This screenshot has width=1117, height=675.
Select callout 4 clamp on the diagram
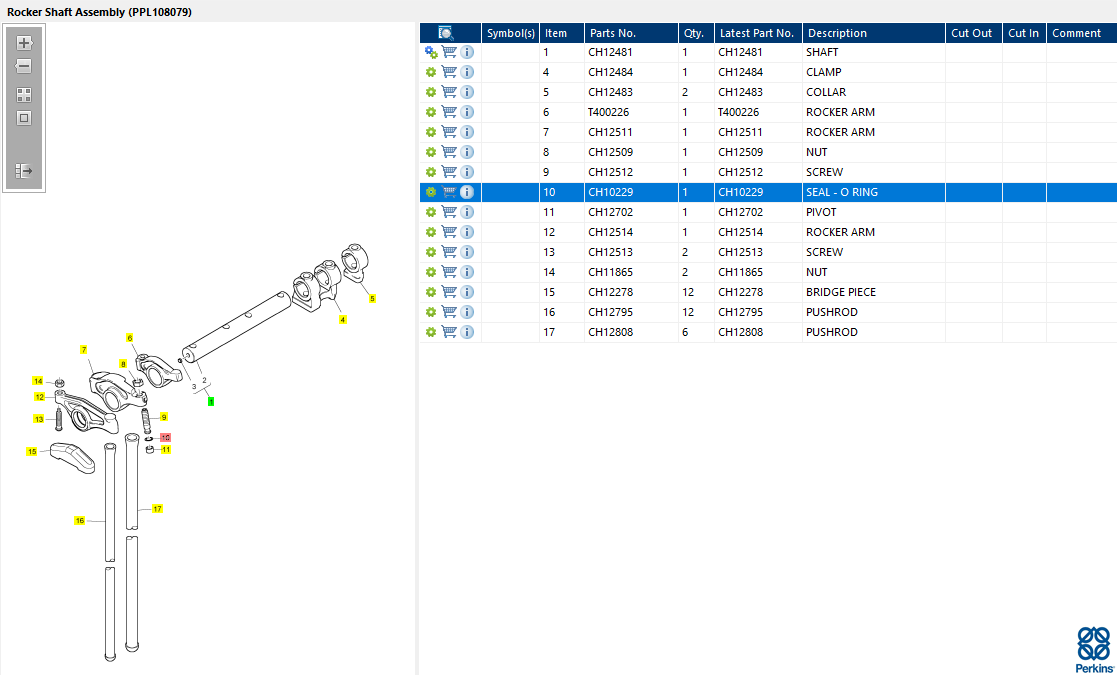click(343, 320)
